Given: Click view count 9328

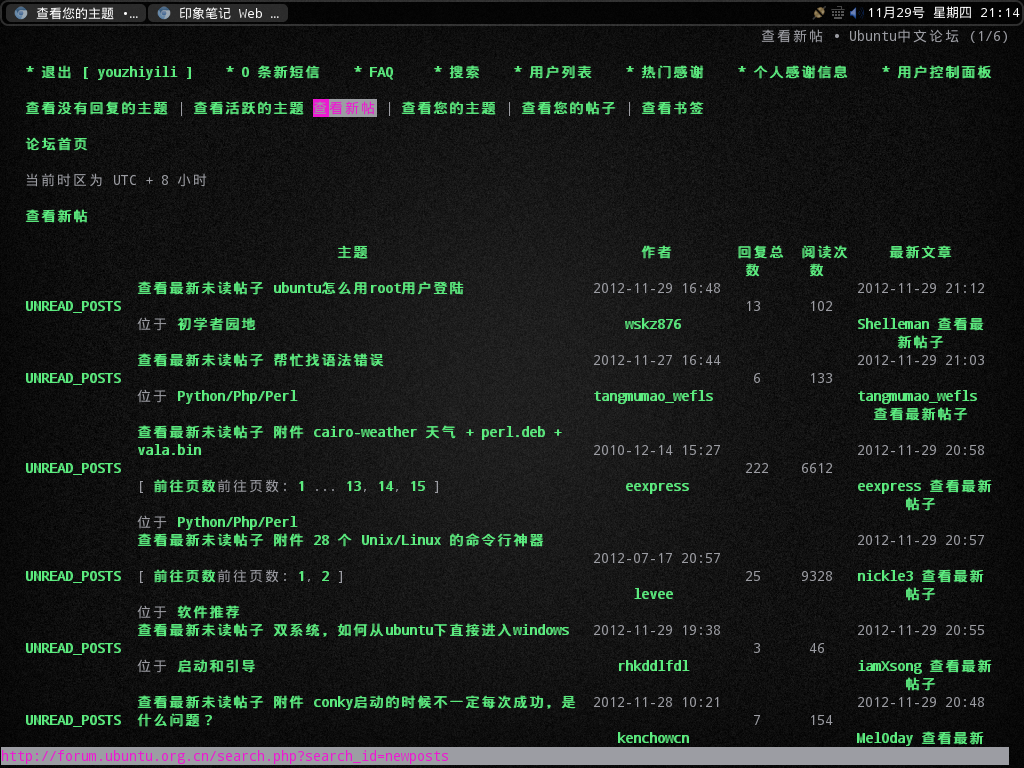Looking at the screenshot, I should coord(817,577).
